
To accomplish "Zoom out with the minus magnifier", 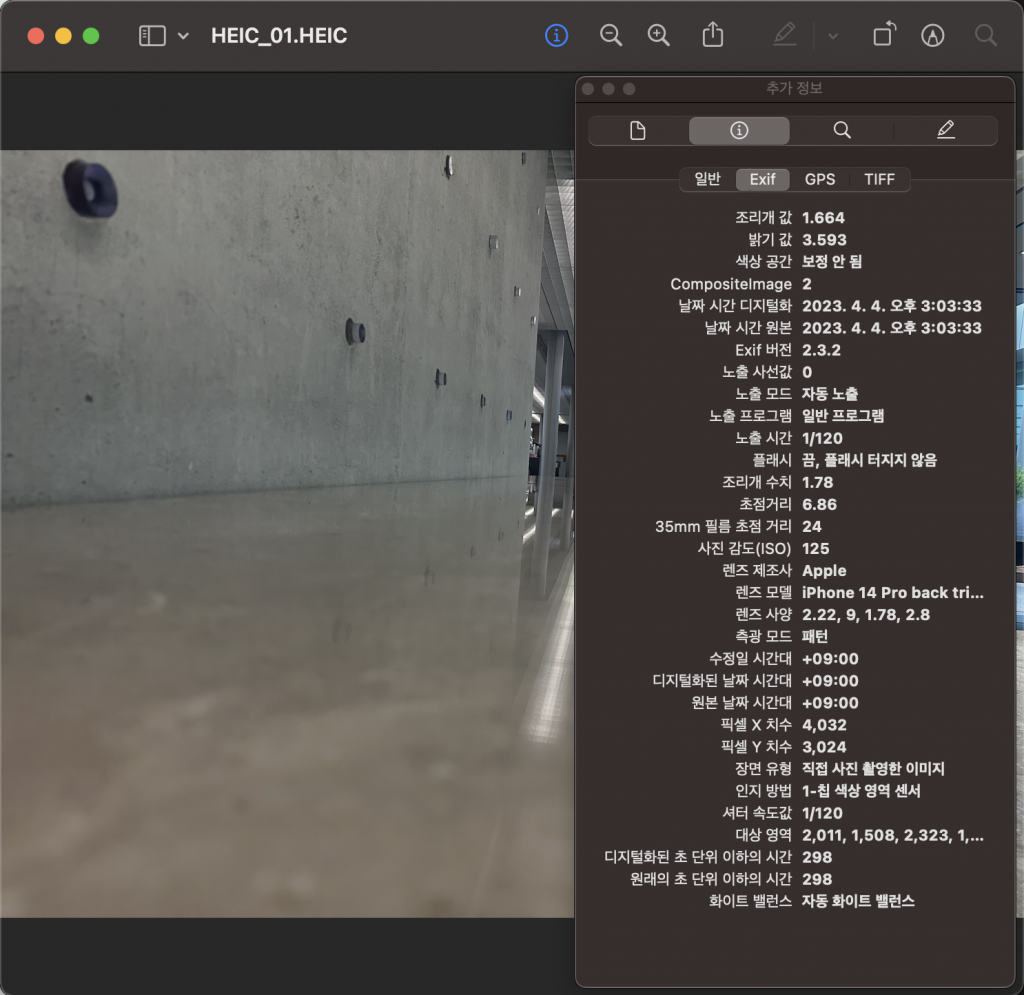I will pos(611,35).
